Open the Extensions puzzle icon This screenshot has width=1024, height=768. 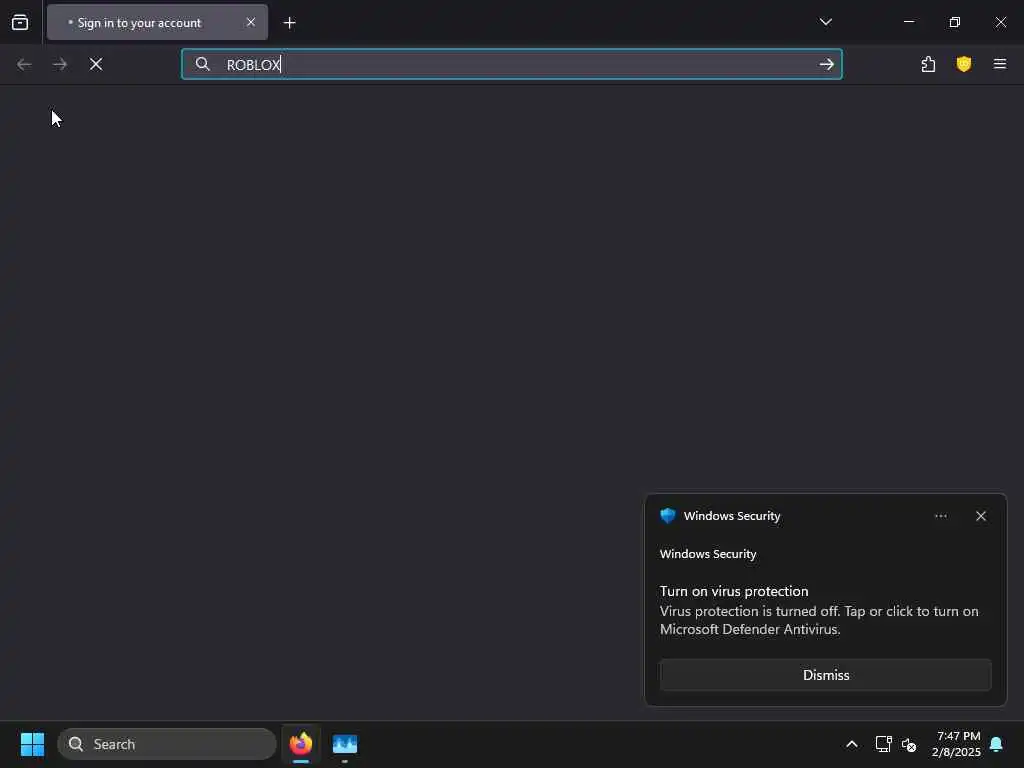(928, 64)
